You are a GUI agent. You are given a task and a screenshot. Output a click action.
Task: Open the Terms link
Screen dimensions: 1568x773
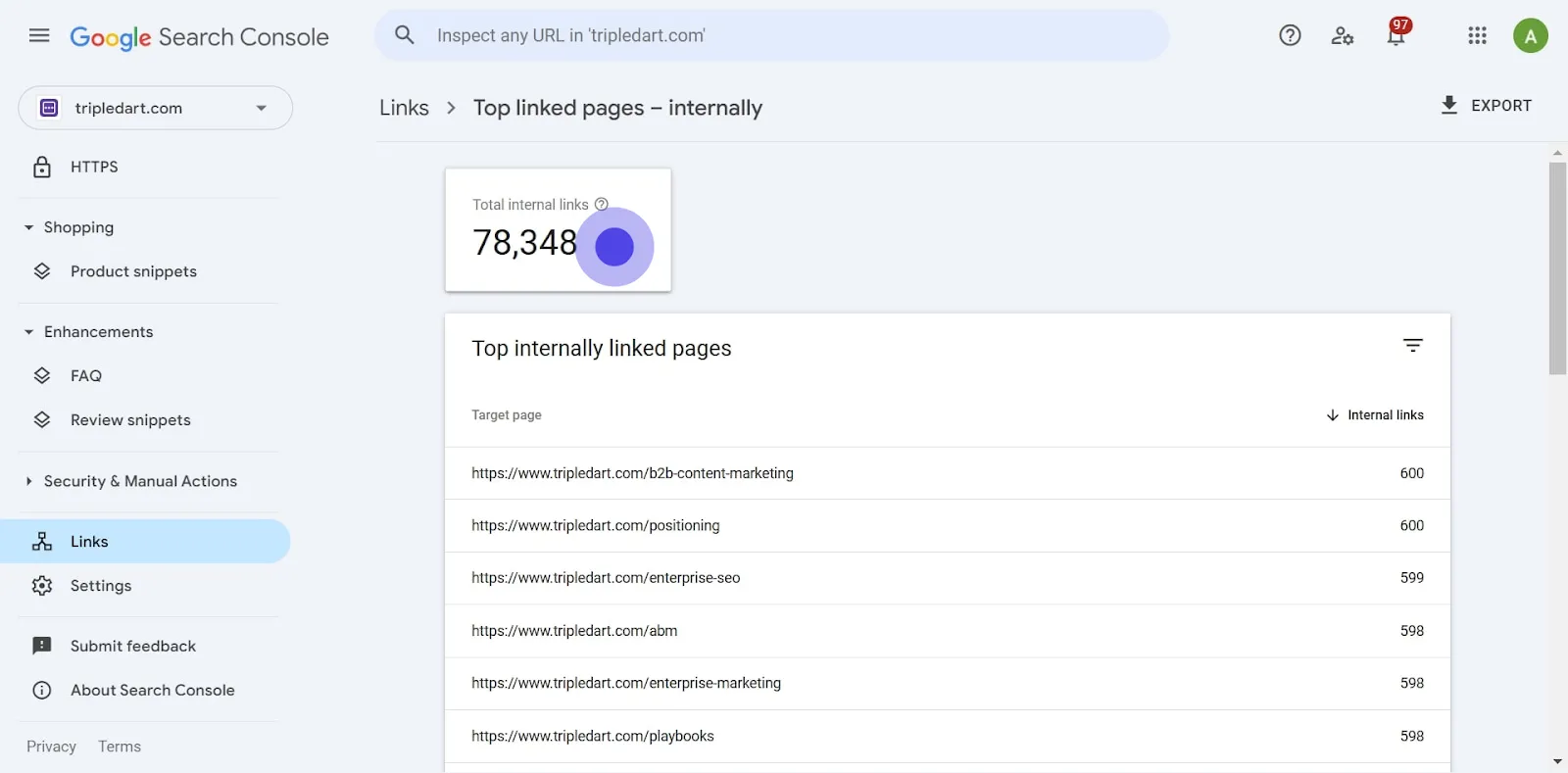coord(120,747)
